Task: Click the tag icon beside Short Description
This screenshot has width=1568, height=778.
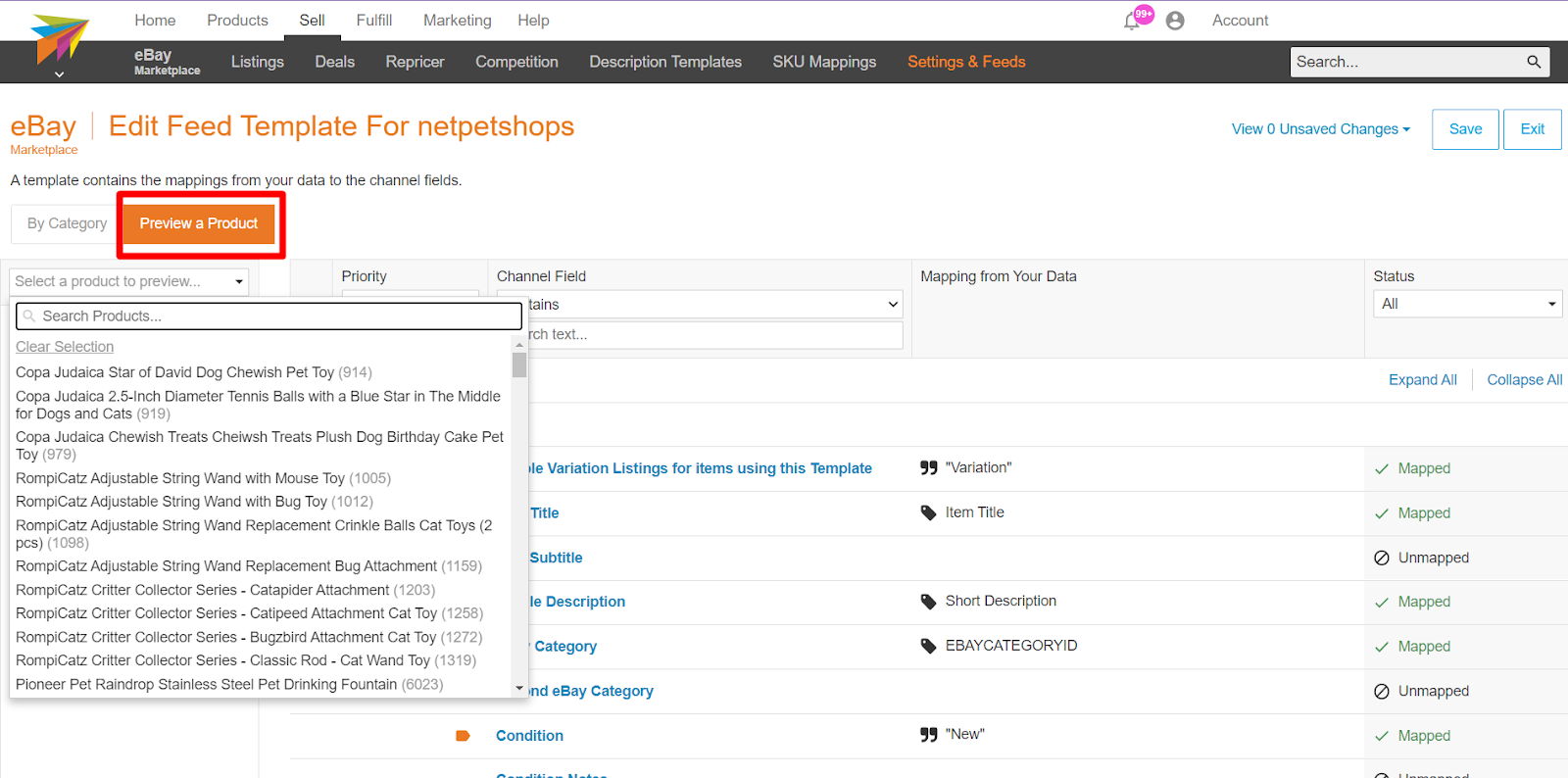Action: pos(929,602)
